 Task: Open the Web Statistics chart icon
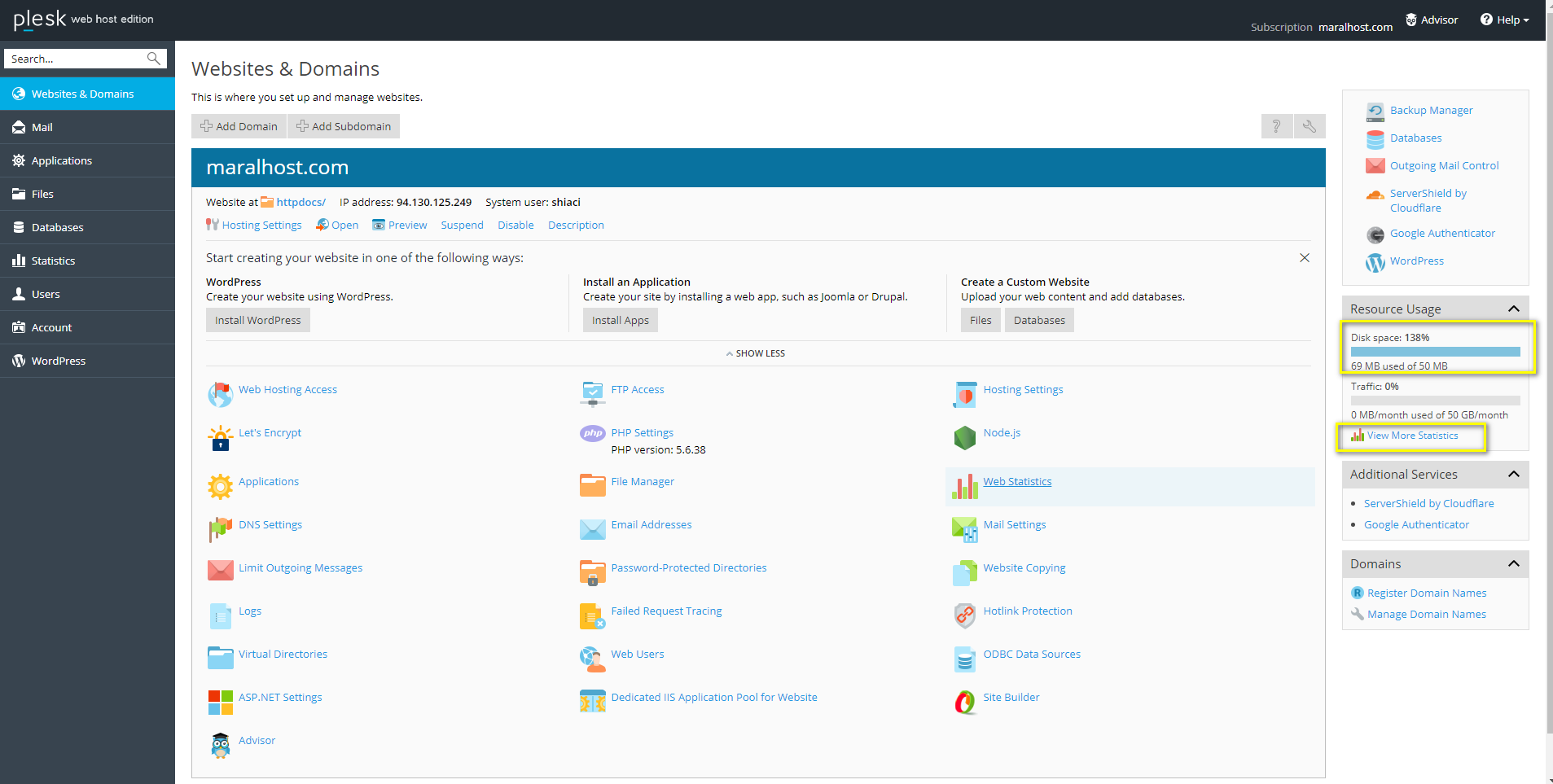pos(965,487)
